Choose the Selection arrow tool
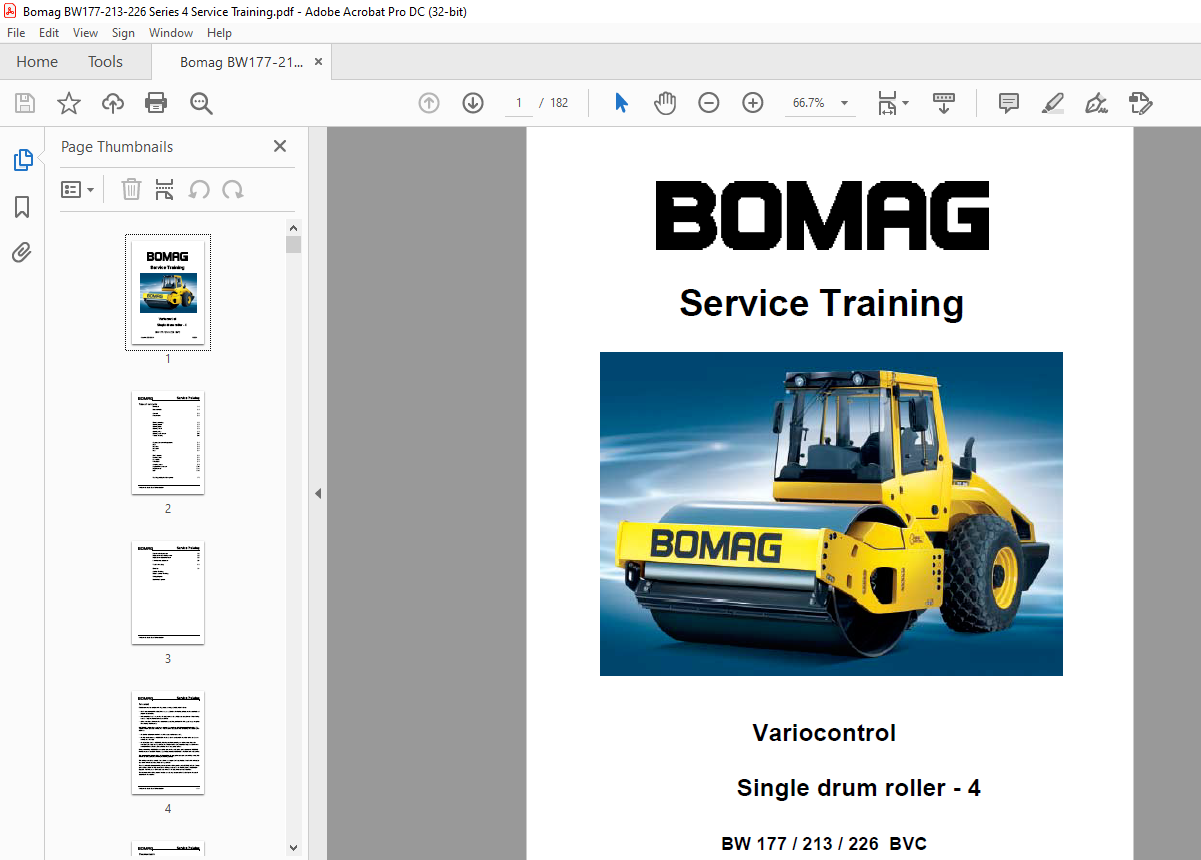 pyautogui.click(x=621, y=103)
